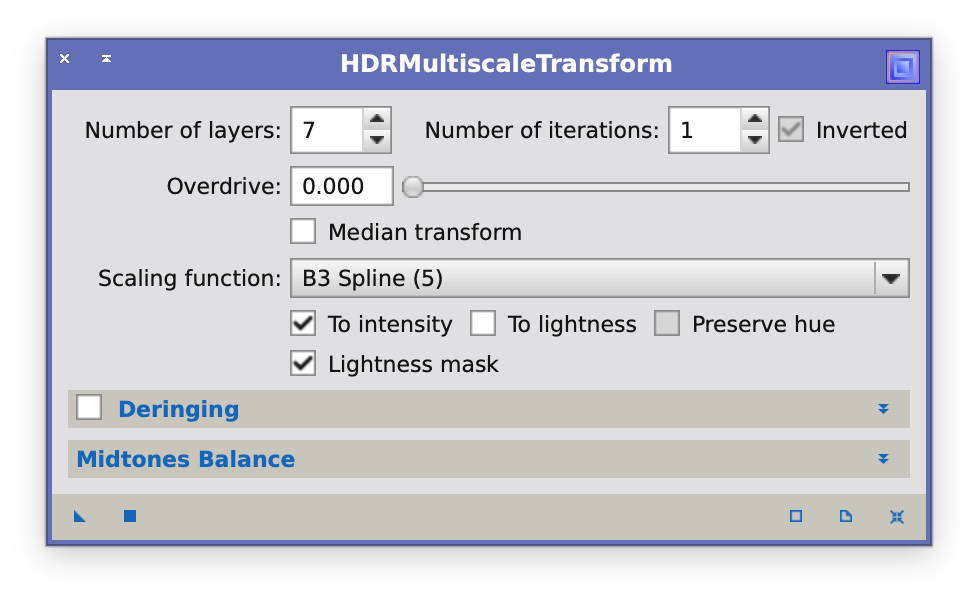Viewport: 978px width, 600px height.
Task: Click the New Instance triangle icon
Action: click(80, 517)
